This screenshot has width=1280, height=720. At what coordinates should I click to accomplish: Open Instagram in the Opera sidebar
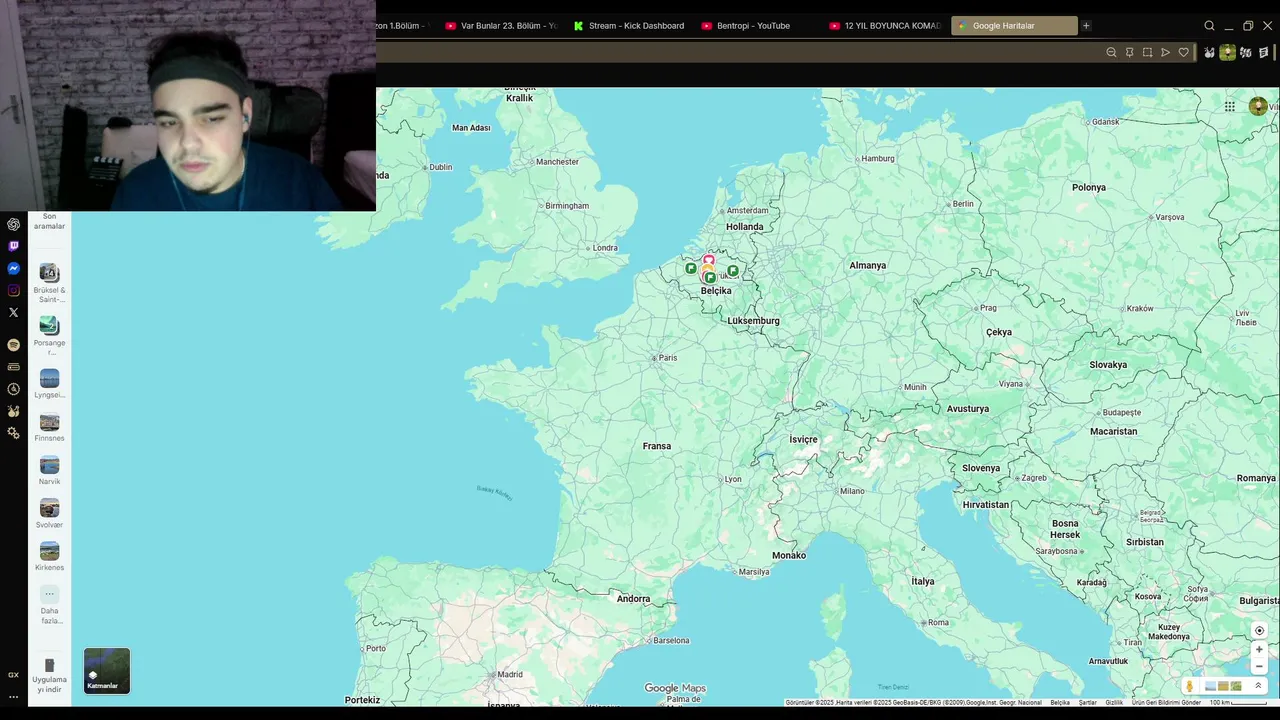coord(13,290)
